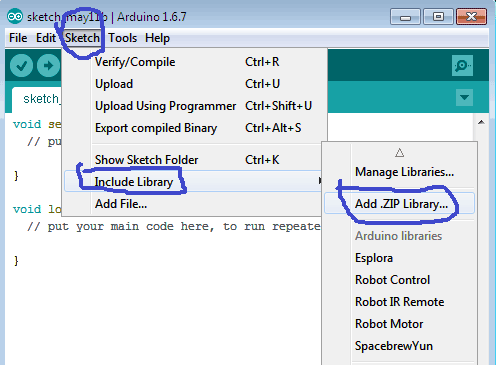Include the Esplora library
The width and height of the screenshot is (496, 365).
coord(399,258)
